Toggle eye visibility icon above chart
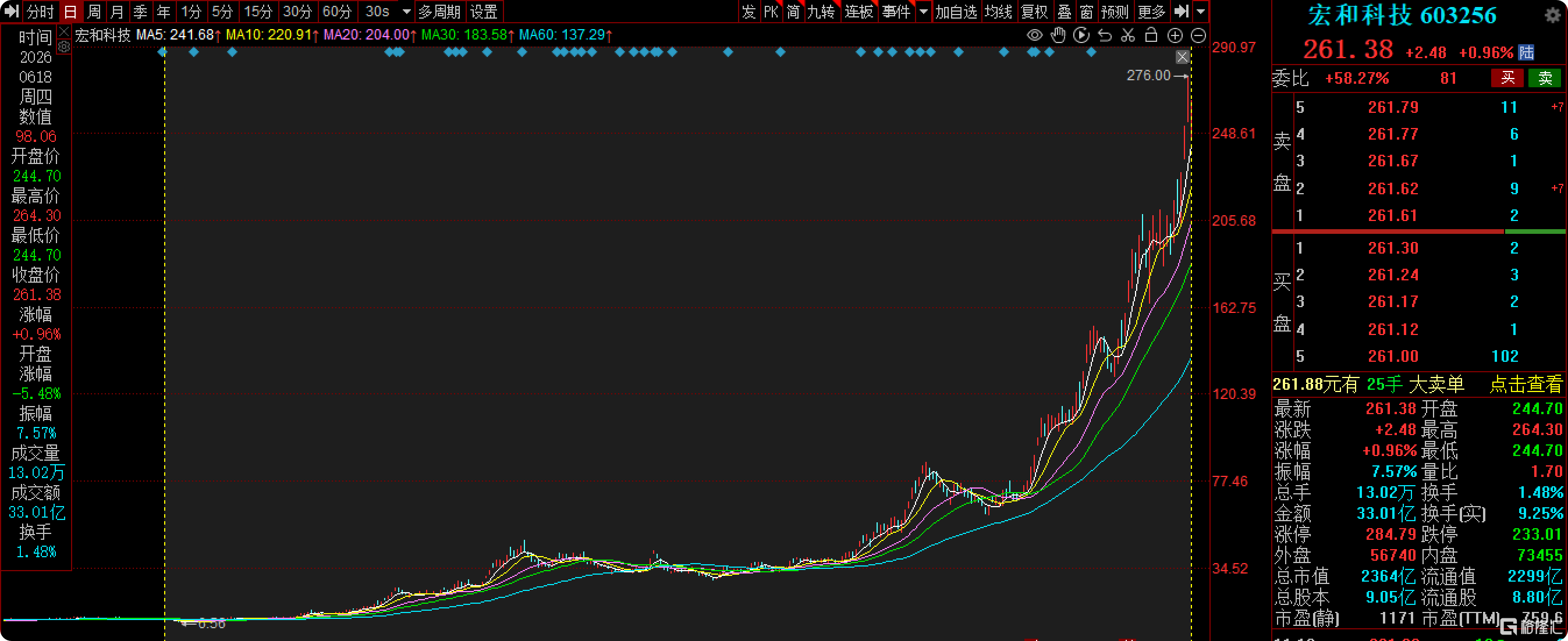1568x641 pixels. click(1034, 35)
